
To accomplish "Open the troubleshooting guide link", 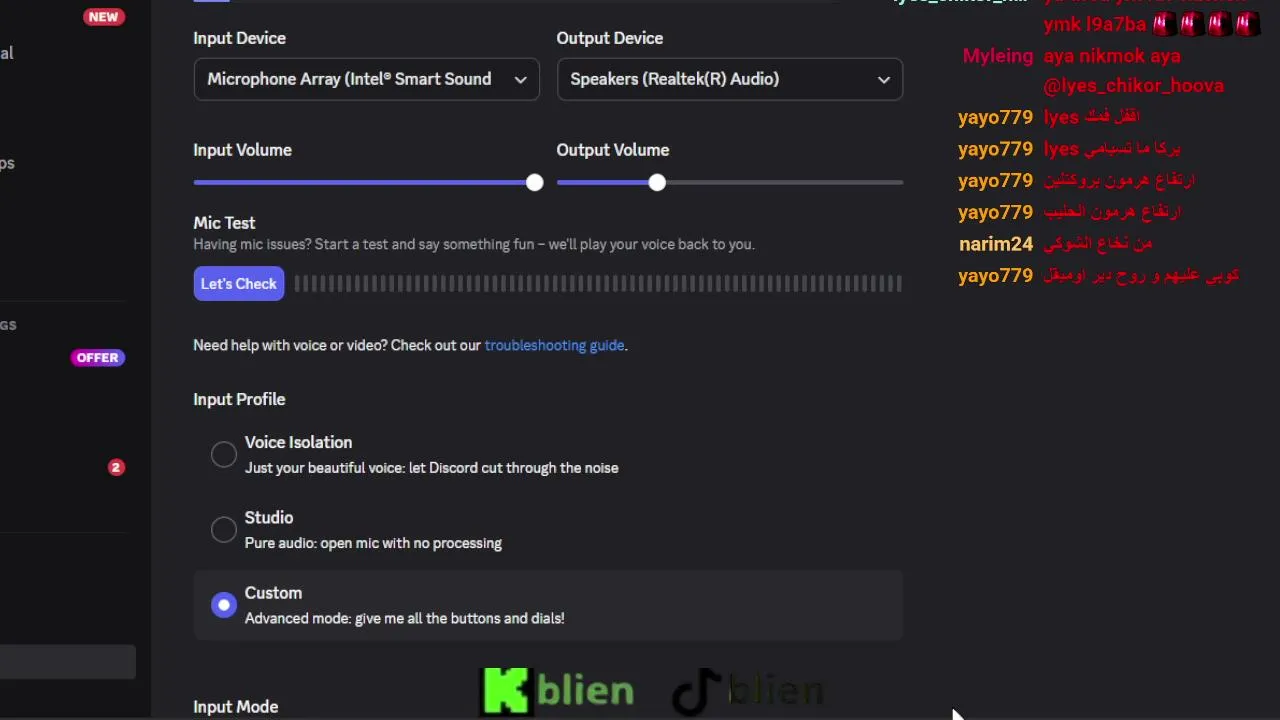I will click(554, 345).
